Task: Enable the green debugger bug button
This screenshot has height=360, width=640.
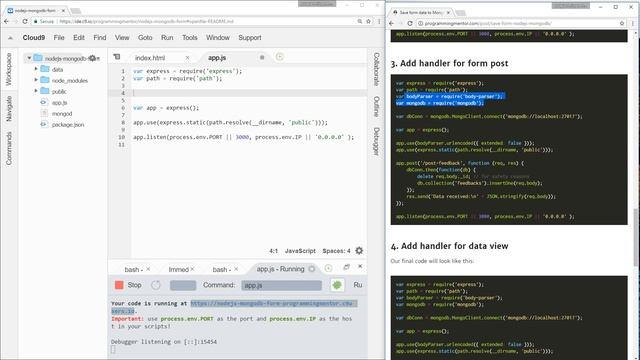Action: click(337, 285)
